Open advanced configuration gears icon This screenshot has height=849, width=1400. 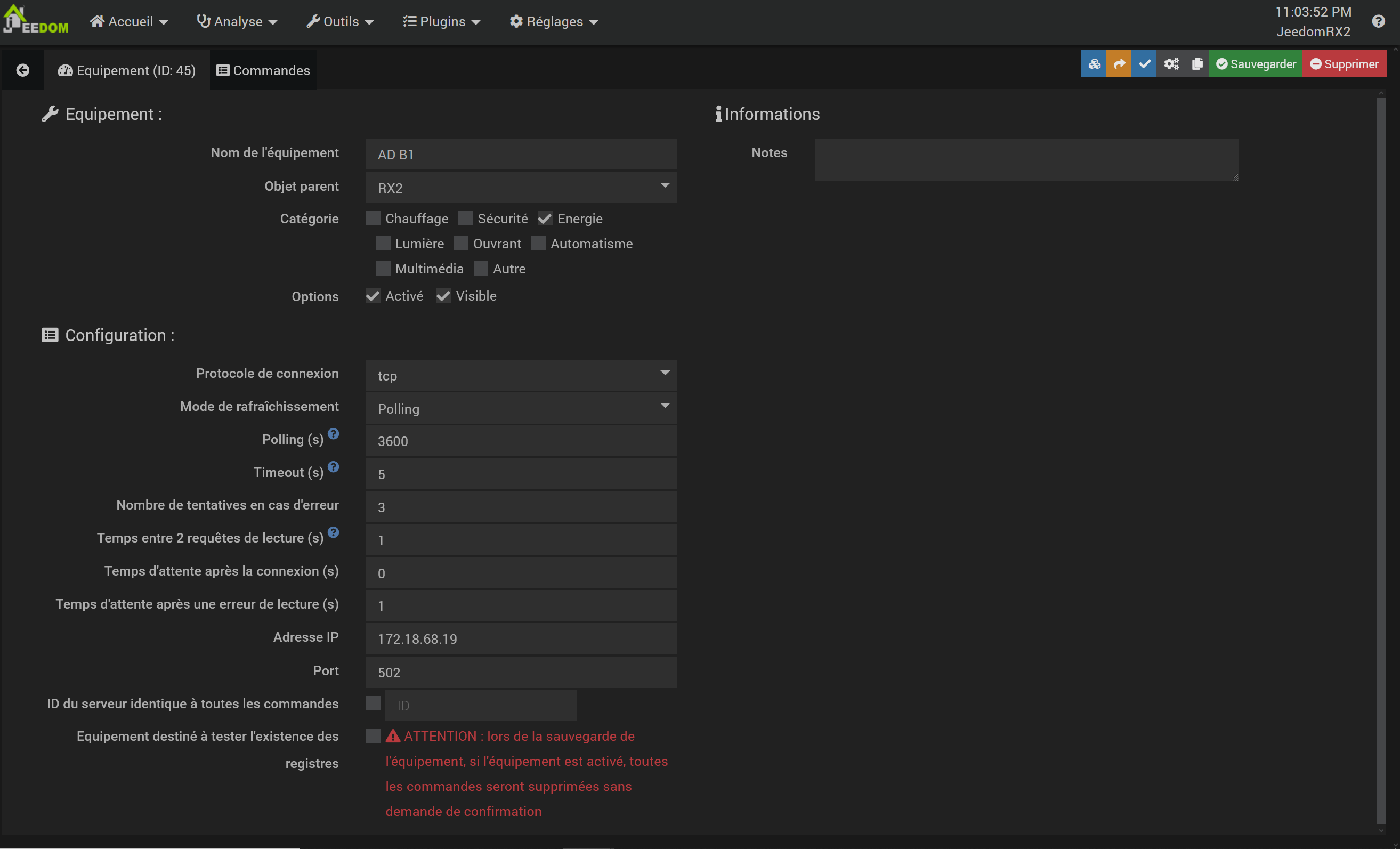tap(1171, 64)
